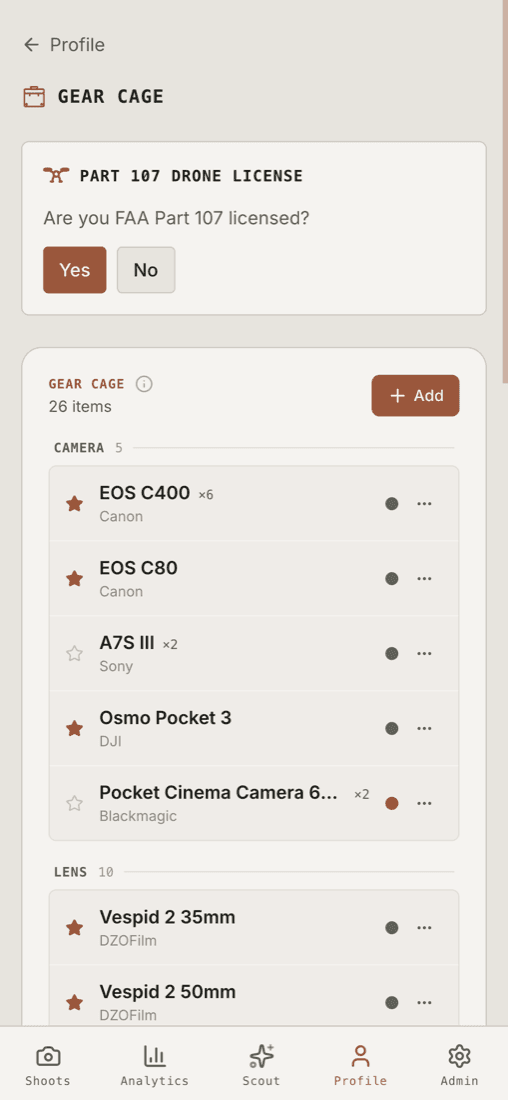Open the EOS C400 three-dot menu

(x=424, y=504)
